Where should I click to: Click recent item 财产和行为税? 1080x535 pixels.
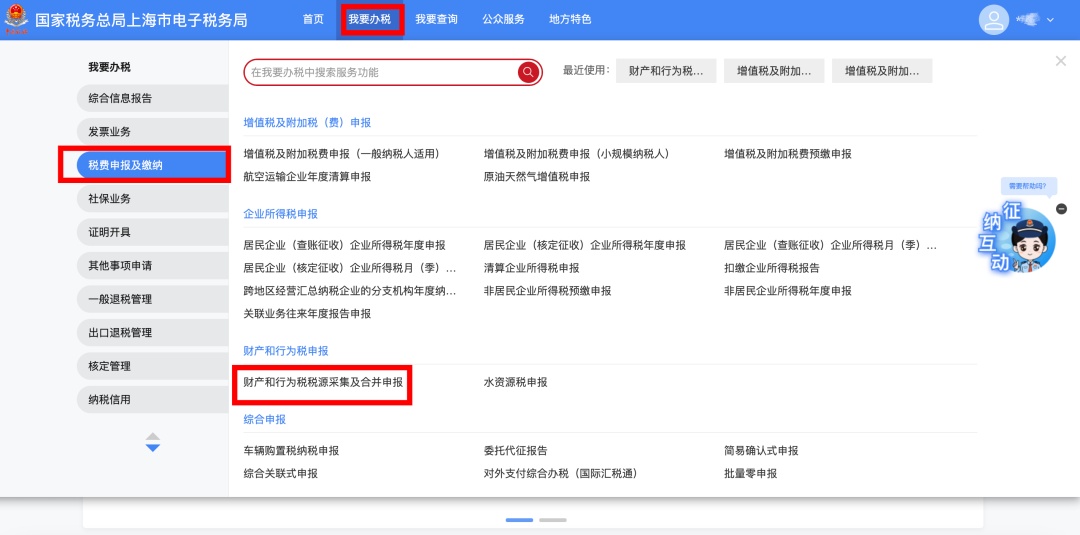(666, 71)
